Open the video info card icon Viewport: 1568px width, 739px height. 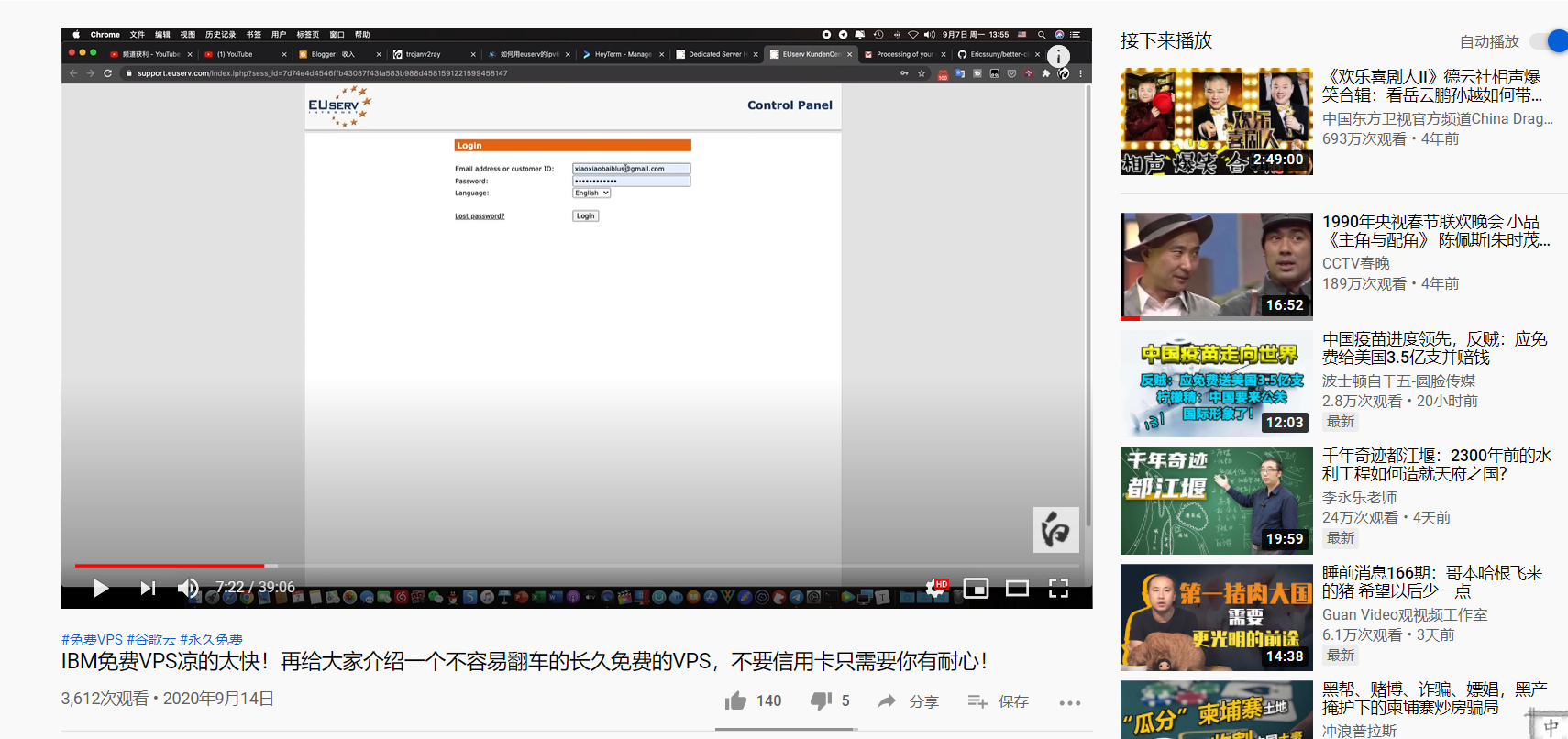point(1058,57)
